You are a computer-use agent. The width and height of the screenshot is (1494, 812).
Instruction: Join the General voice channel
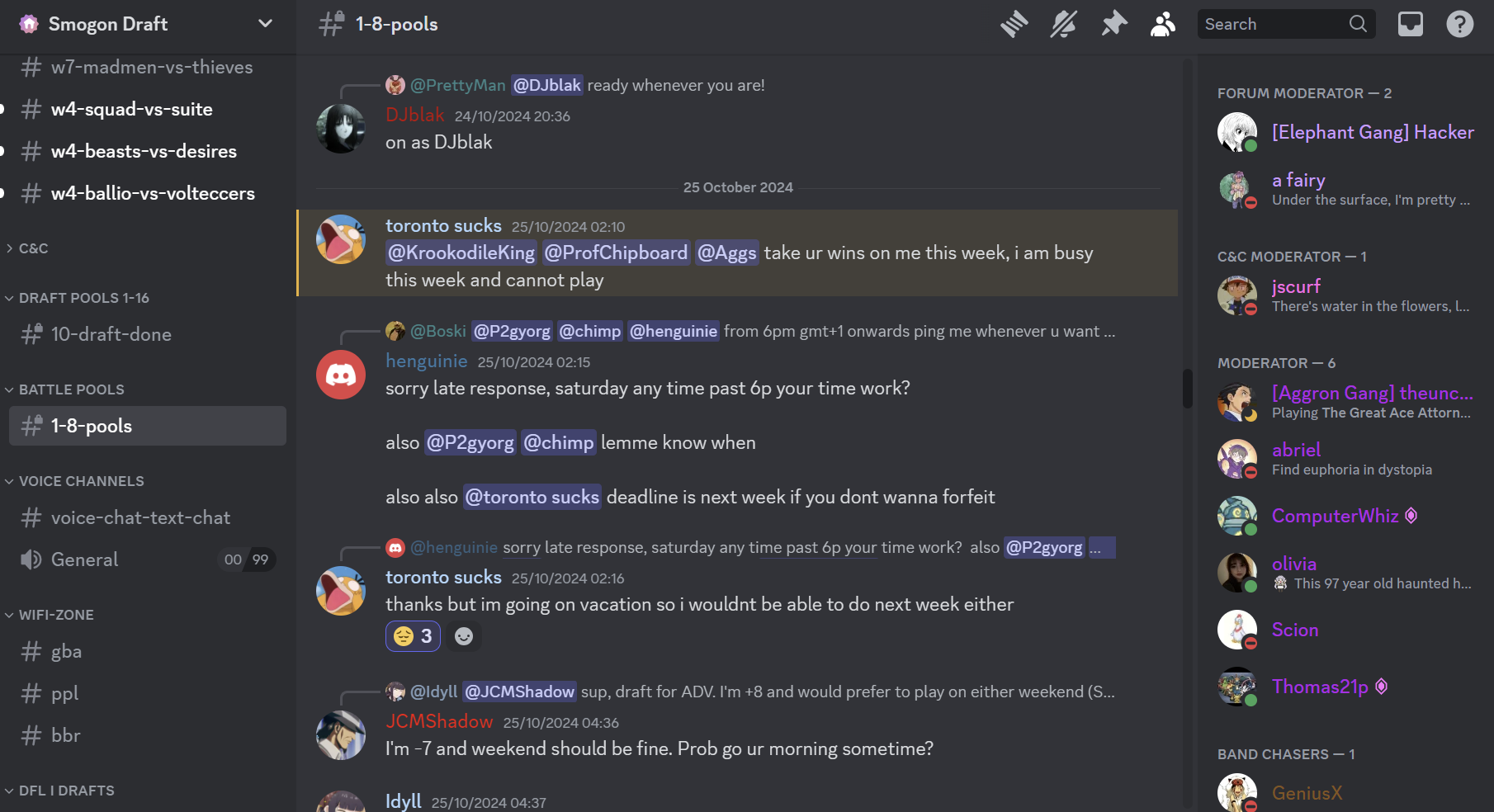pos(84,559)
